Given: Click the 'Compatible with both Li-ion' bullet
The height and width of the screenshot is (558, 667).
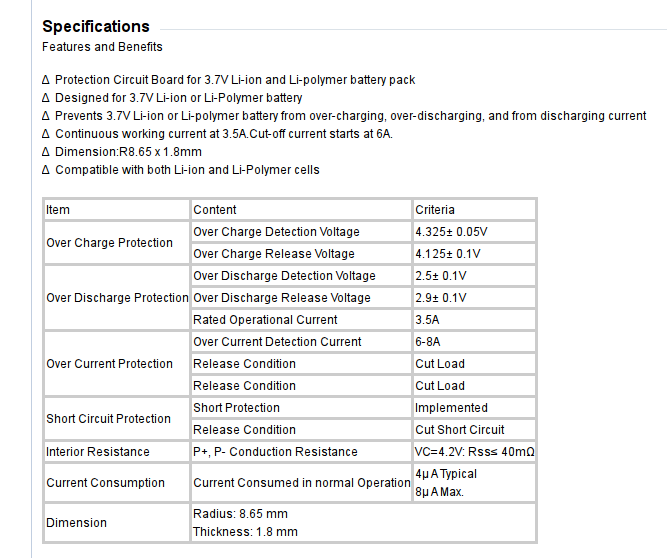Looking at the screenshot, I should 181,170.
